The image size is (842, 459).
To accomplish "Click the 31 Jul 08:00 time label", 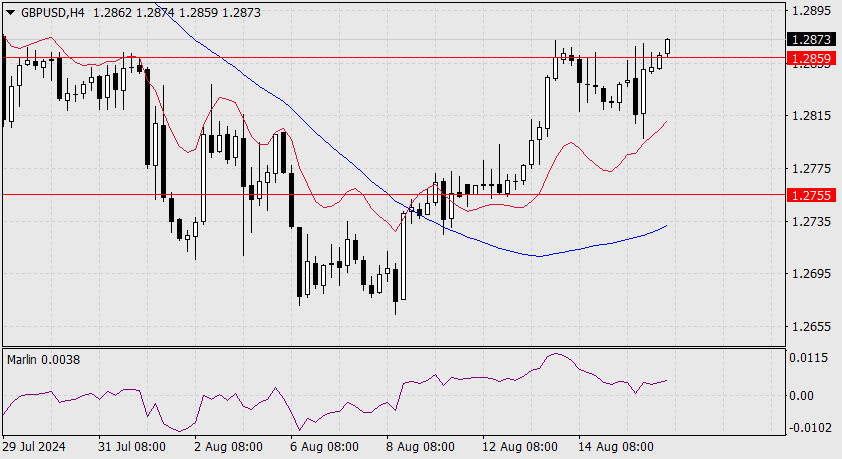I will point(132,447).
